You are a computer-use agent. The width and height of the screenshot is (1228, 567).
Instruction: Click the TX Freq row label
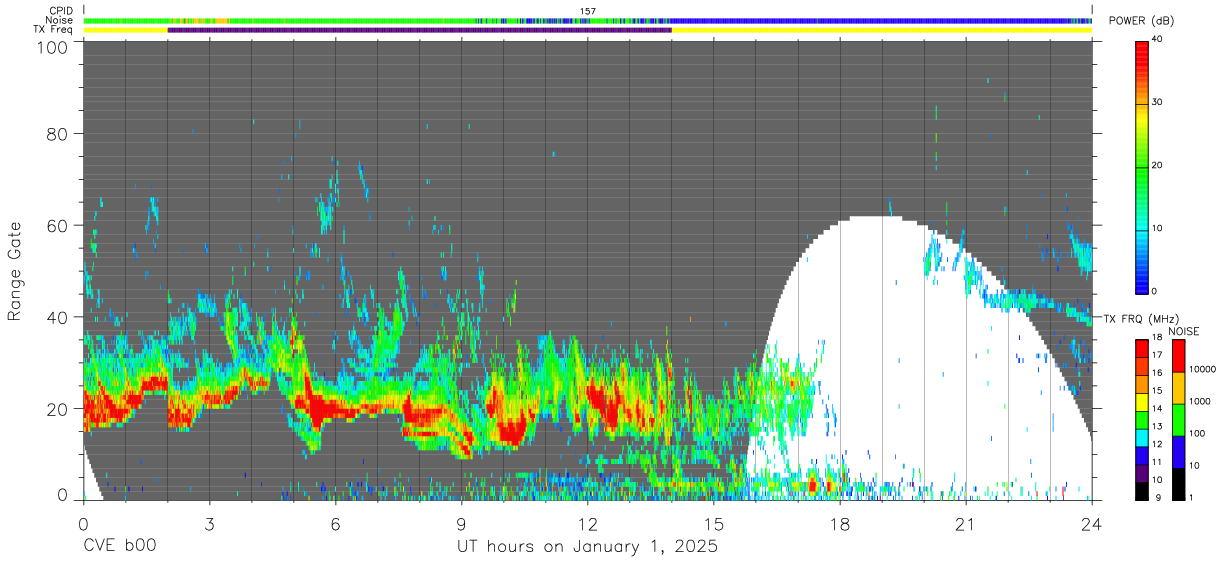click(52, 30)
